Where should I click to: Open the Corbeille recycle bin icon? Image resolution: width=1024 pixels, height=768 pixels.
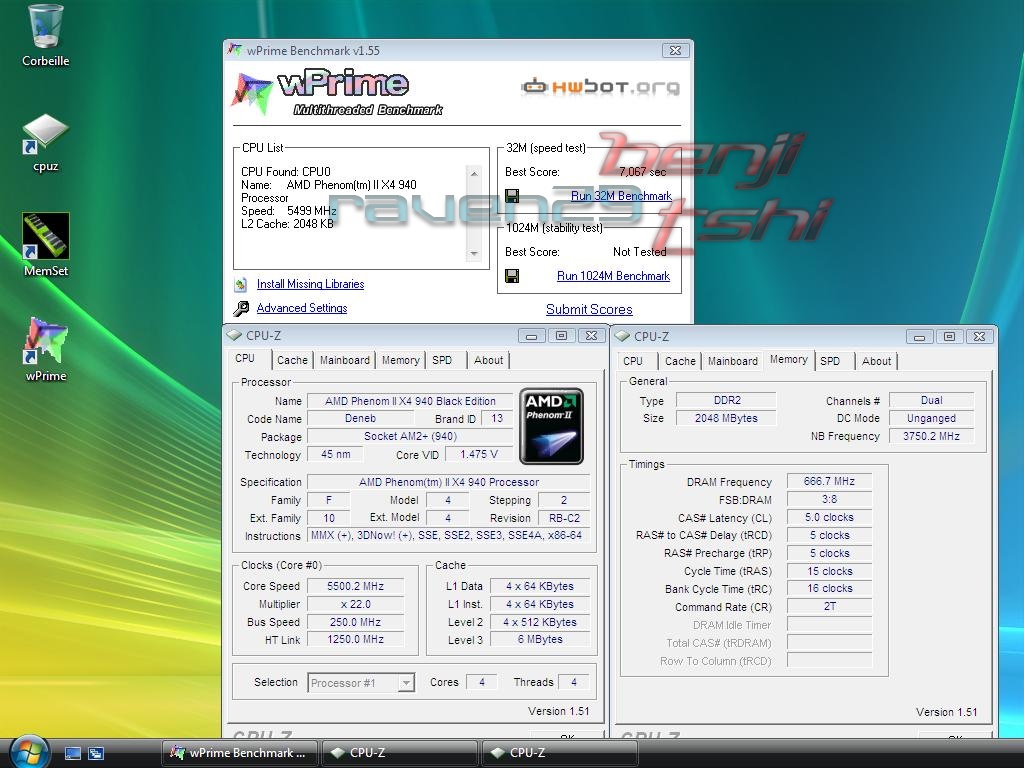click(x=45, y=27)
